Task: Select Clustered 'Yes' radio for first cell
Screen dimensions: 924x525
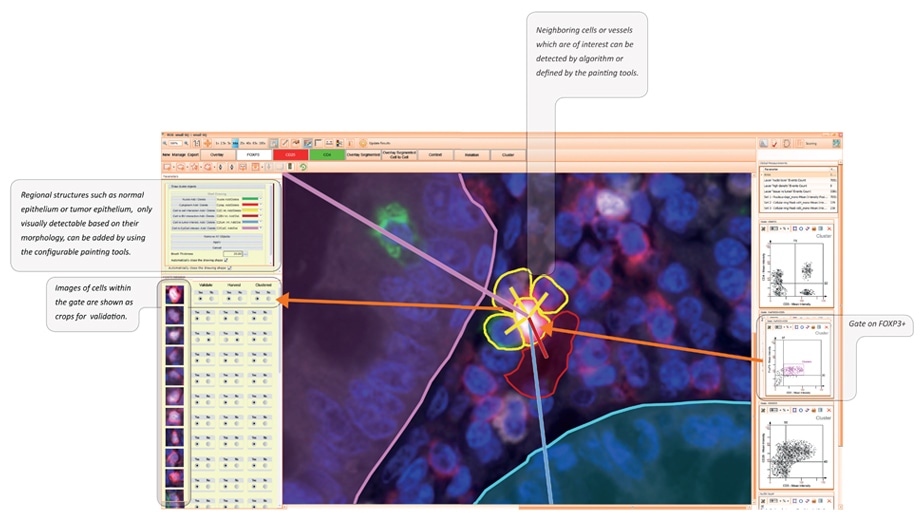Action: (x=258, y=297)
